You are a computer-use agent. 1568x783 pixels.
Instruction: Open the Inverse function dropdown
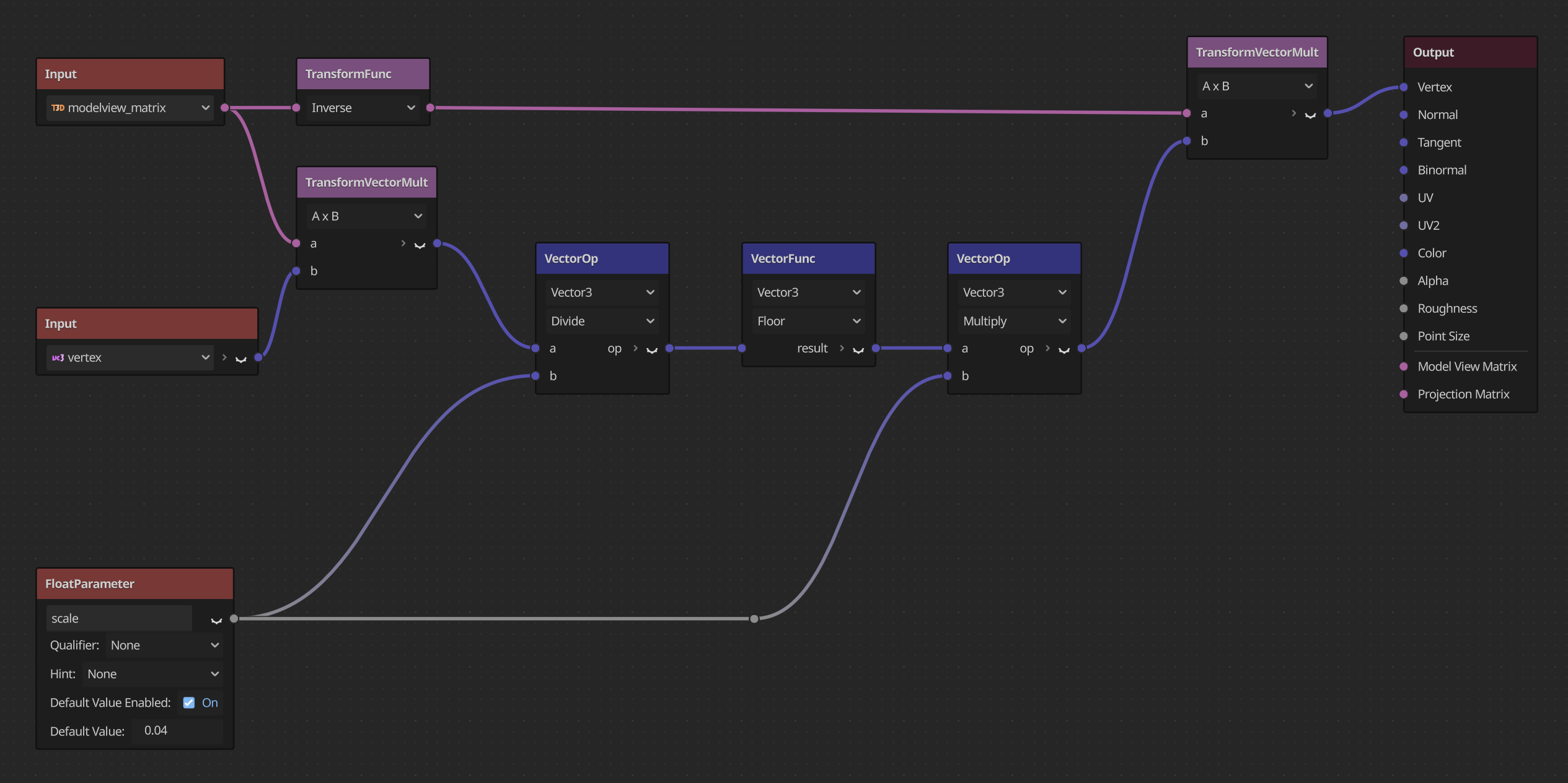(363, 108)
